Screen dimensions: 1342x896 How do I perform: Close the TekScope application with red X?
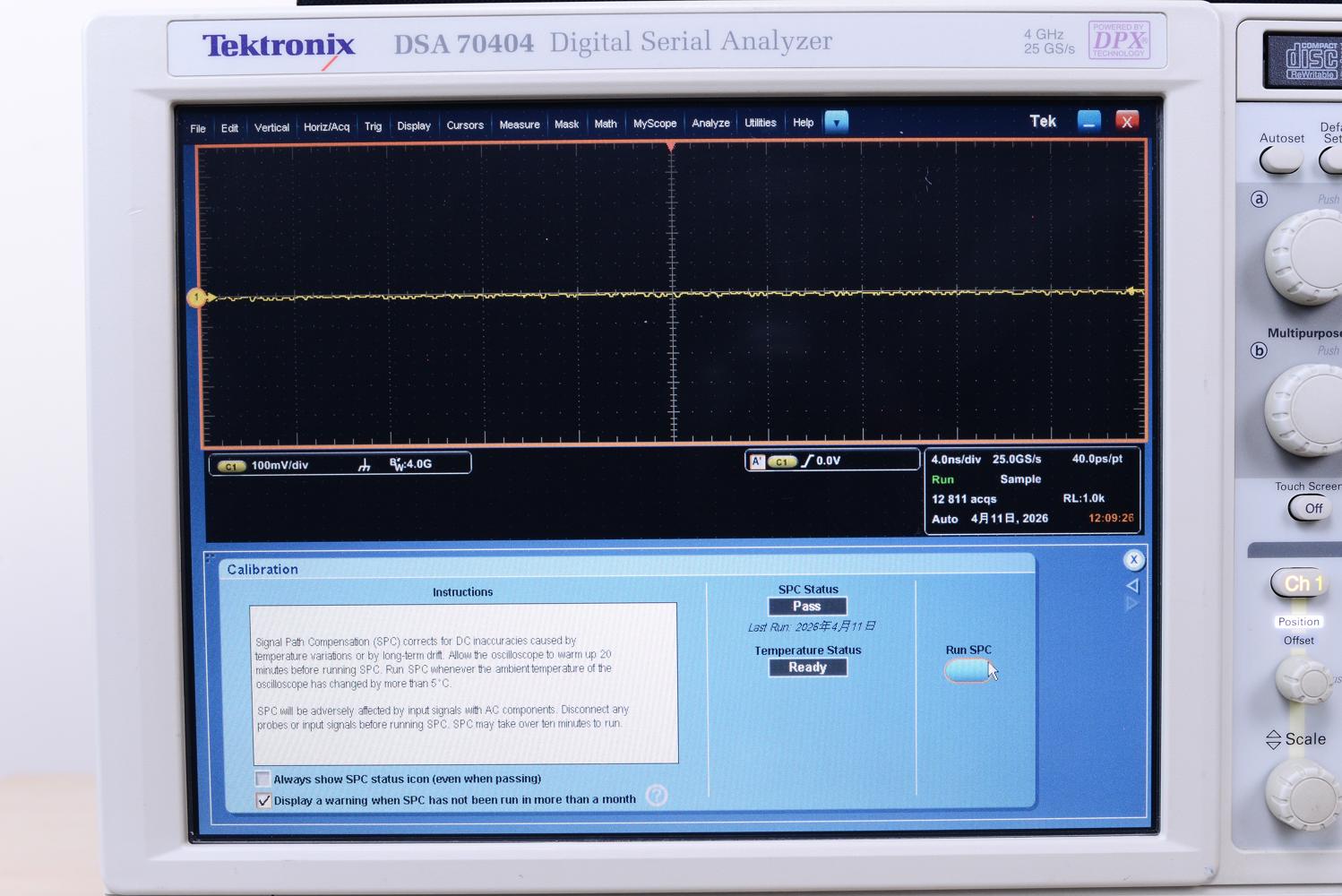(1127, 121)
